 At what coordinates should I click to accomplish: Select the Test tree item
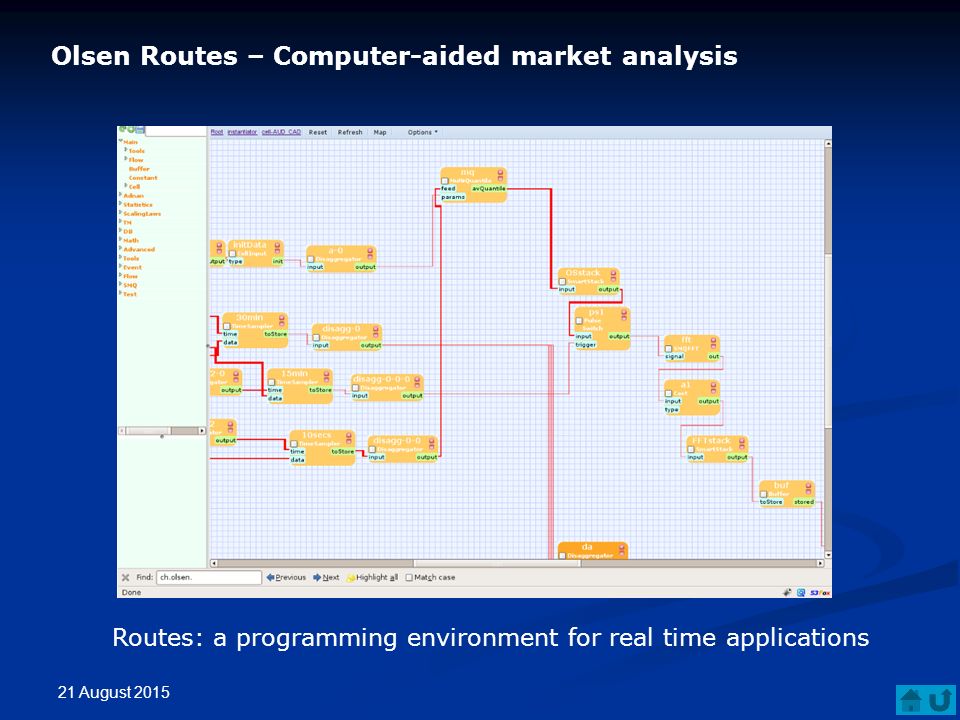click(x=130, y=294)
